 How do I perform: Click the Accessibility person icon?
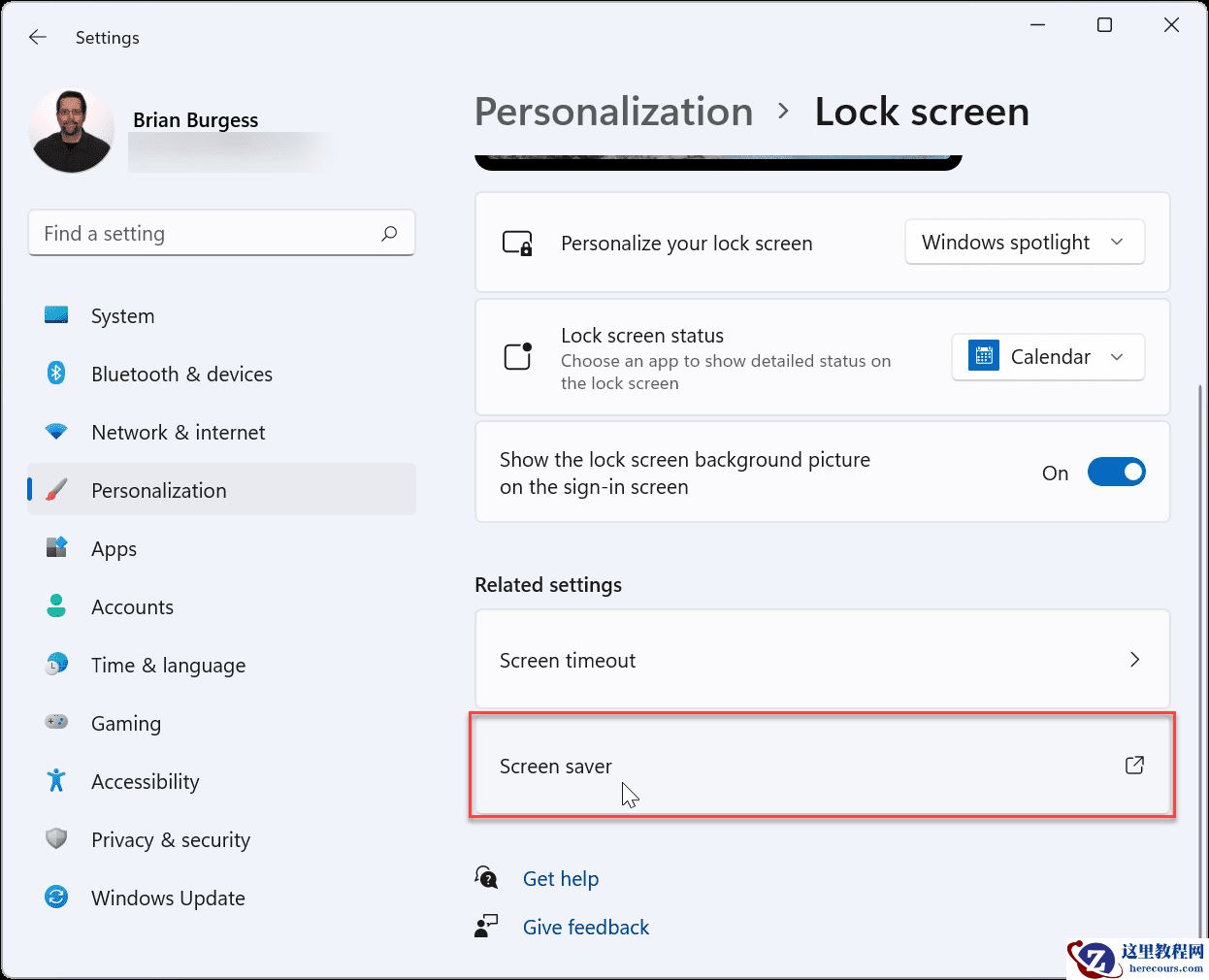tap(56, 781)
